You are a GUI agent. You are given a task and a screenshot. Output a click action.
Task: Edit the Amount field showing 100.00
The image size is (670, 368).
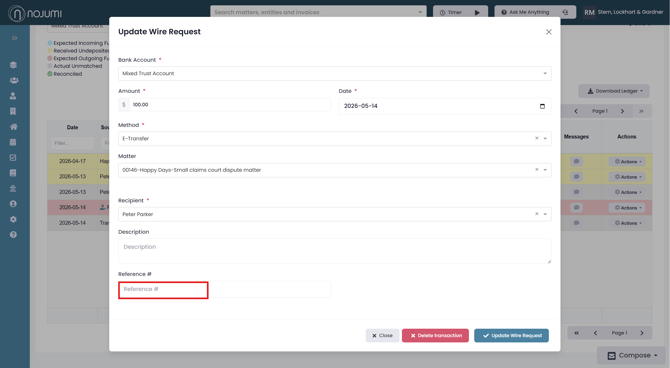[x=229, y=105]
